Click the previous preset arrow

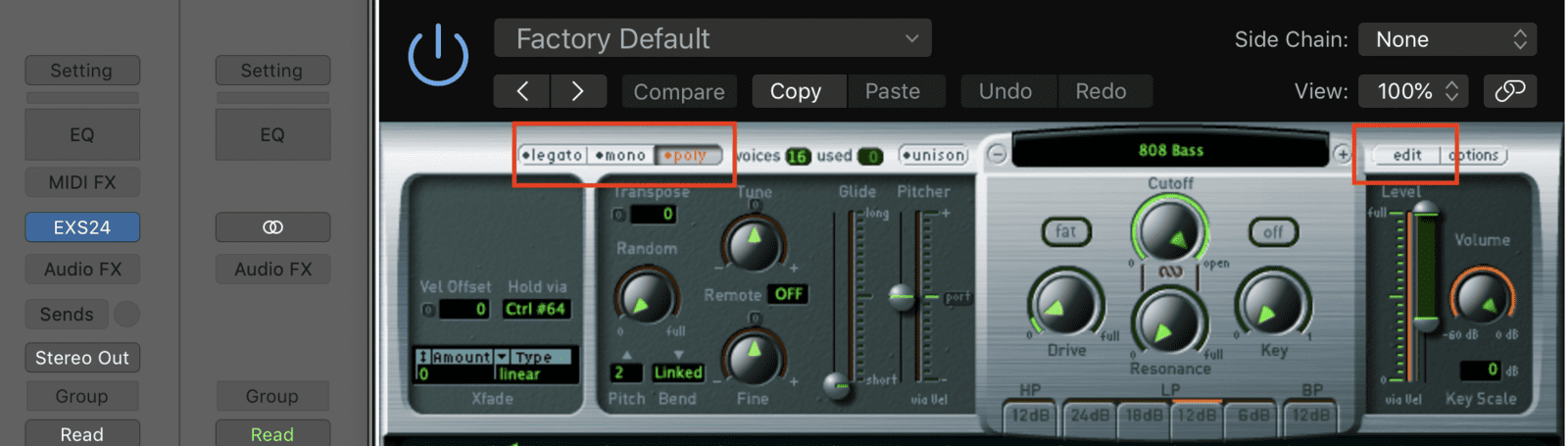[522, 91]
